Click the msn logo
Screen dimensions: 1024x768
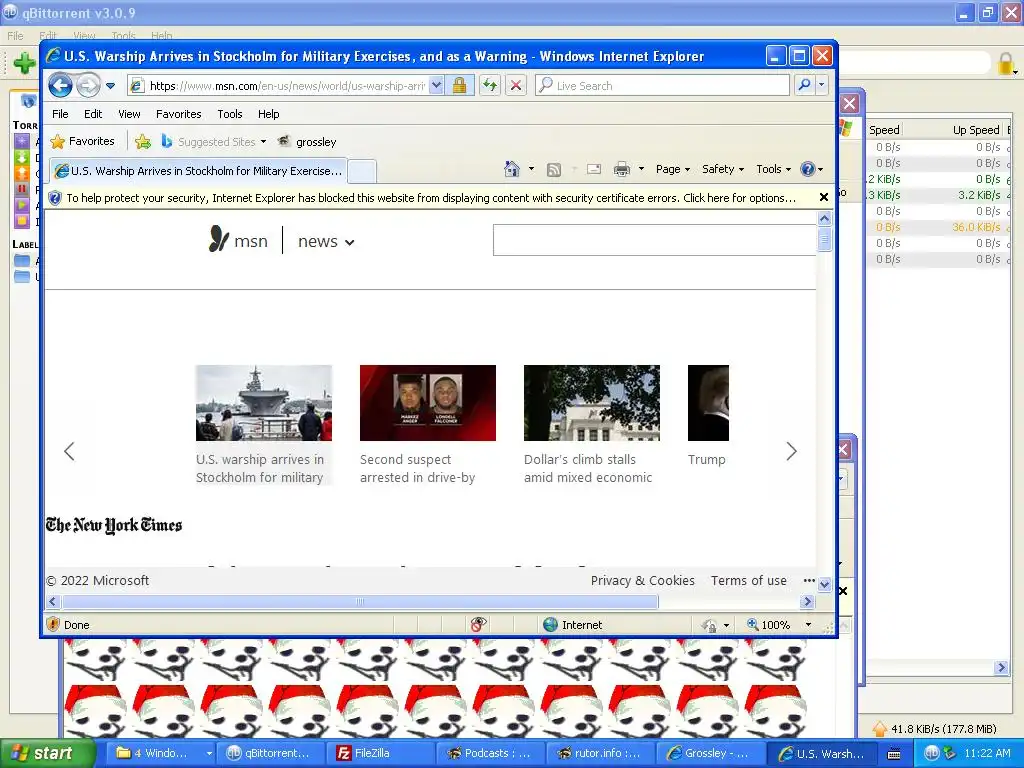(238, 240)
